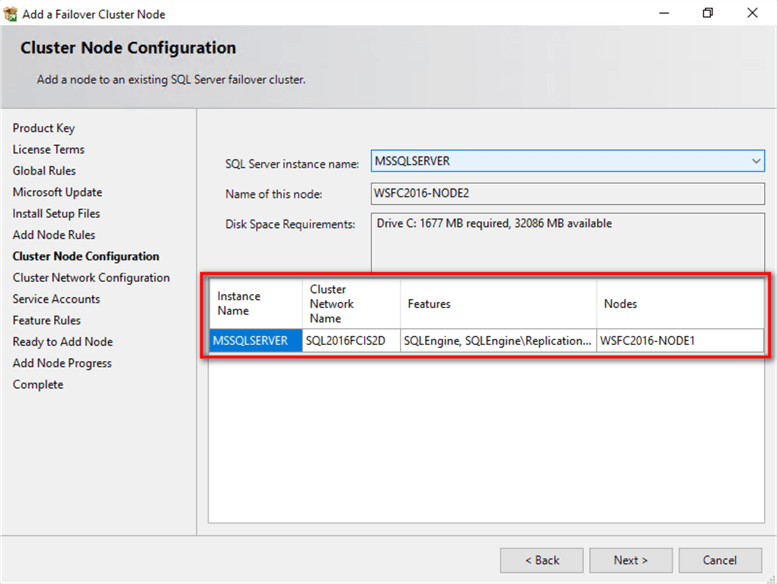Screen dimensions: 777x584
Task: Select the Cluster Node Configuration step
Action: (86, 256)
